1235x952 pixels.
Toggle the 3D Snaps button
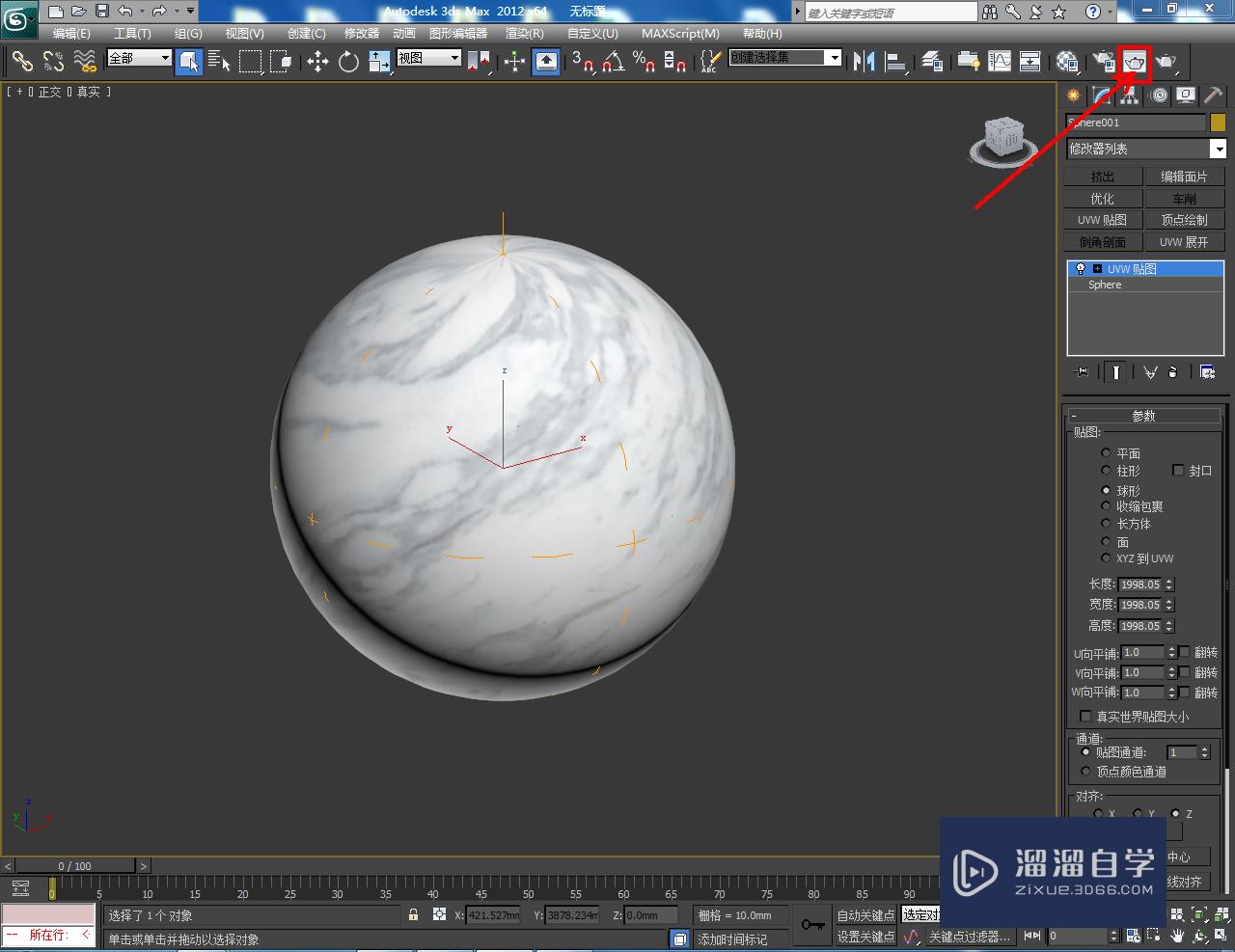[x=582, y=62]
